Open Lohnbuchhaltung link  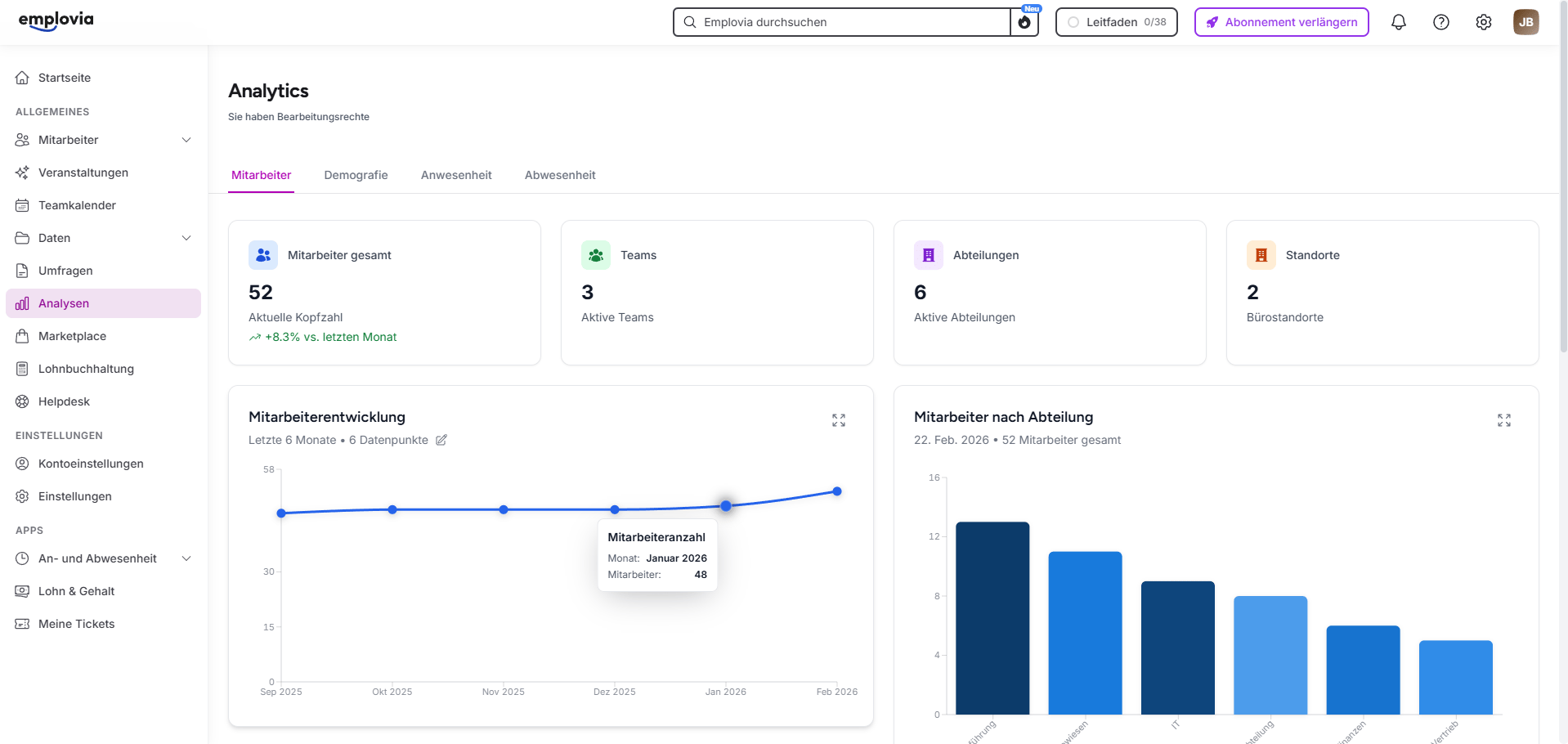click(103, 369)
